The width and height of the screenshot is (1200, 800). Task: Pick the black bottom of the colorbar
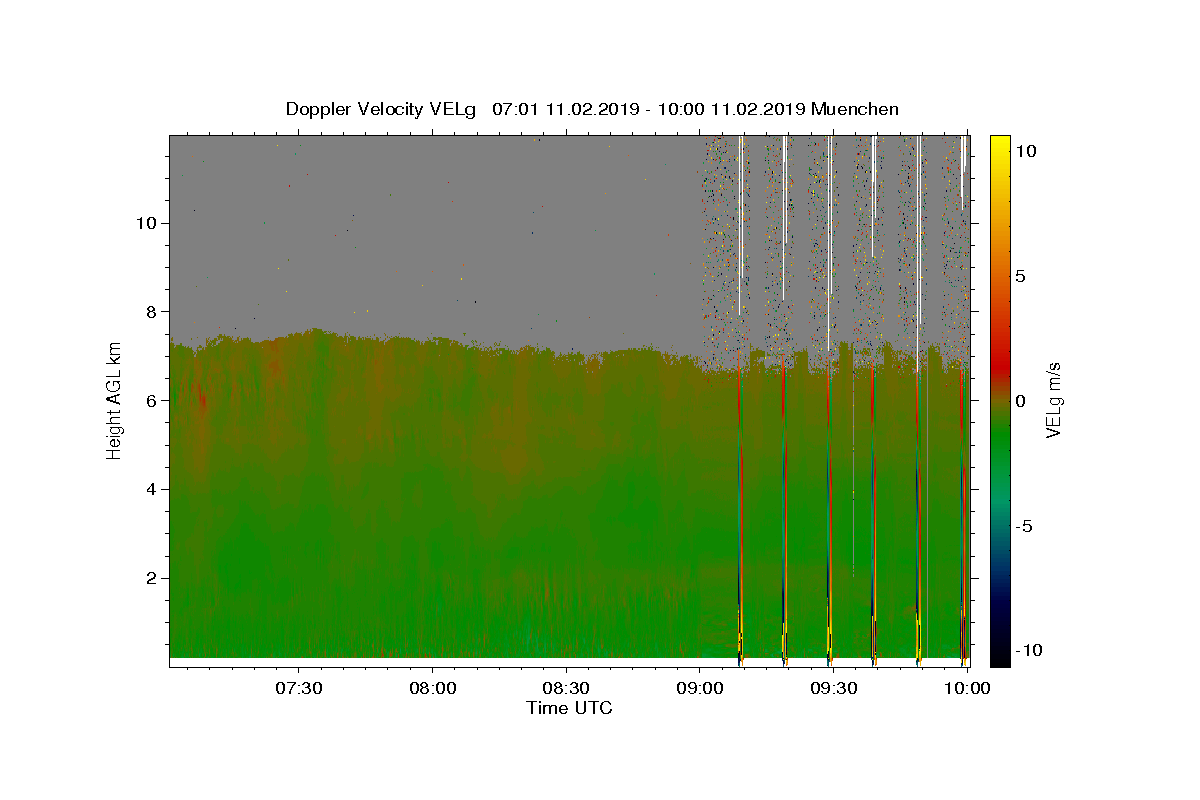(x=1000, y=655)
